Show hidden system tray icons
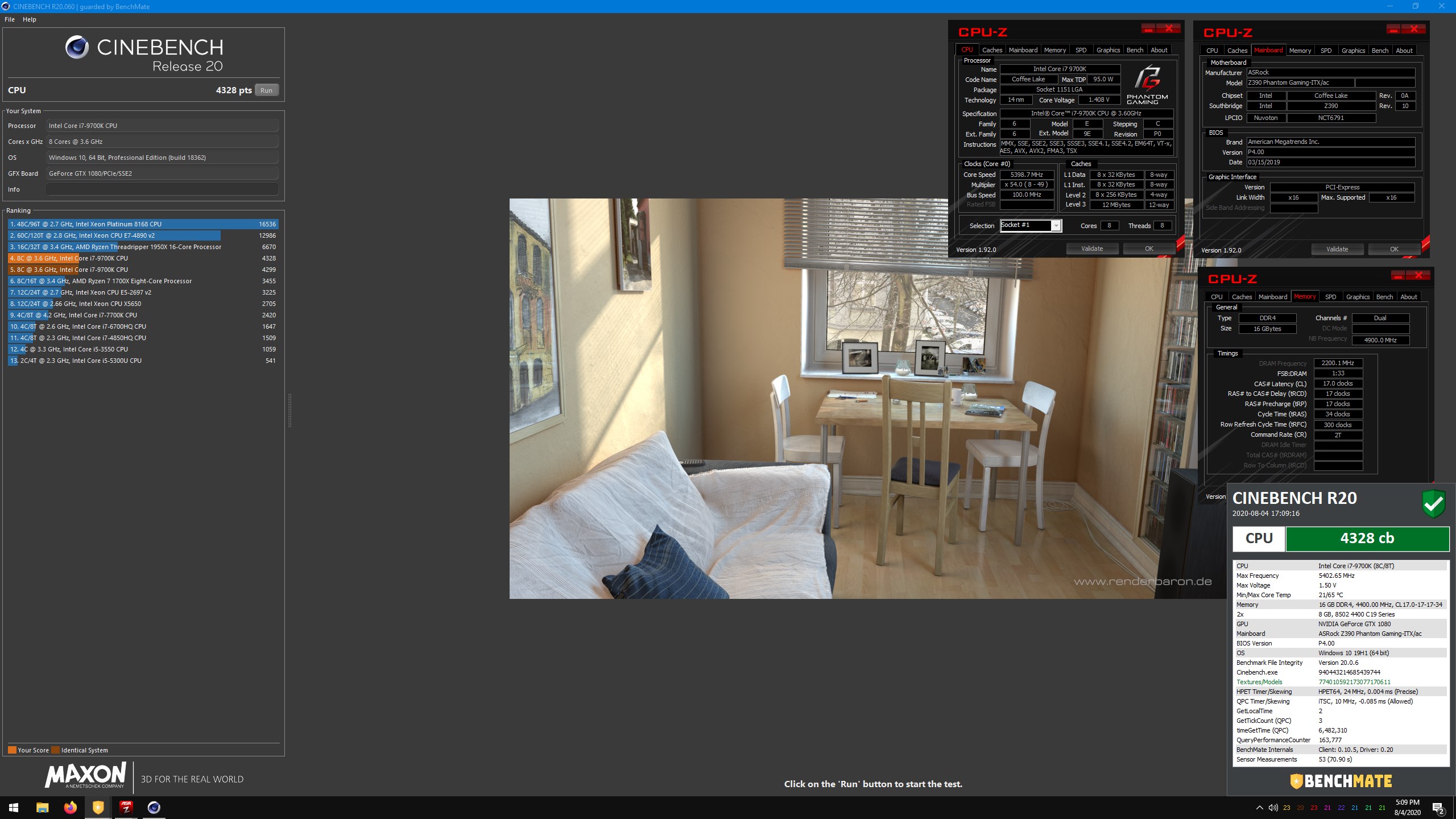 point(1259,808)
